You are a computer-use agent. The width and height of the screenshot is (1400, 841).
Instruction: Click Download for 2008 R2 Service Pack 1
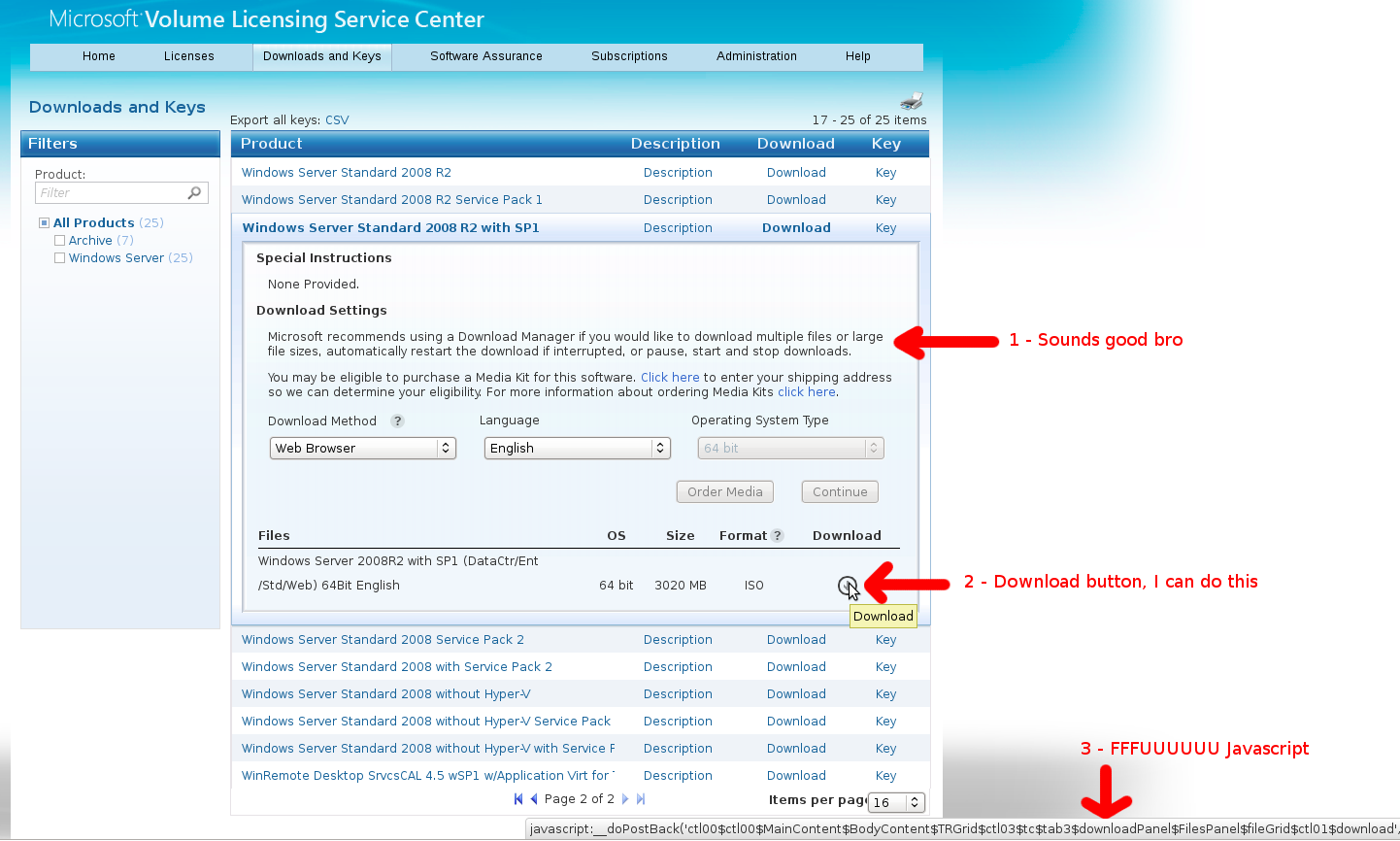(x=796, y=200)
